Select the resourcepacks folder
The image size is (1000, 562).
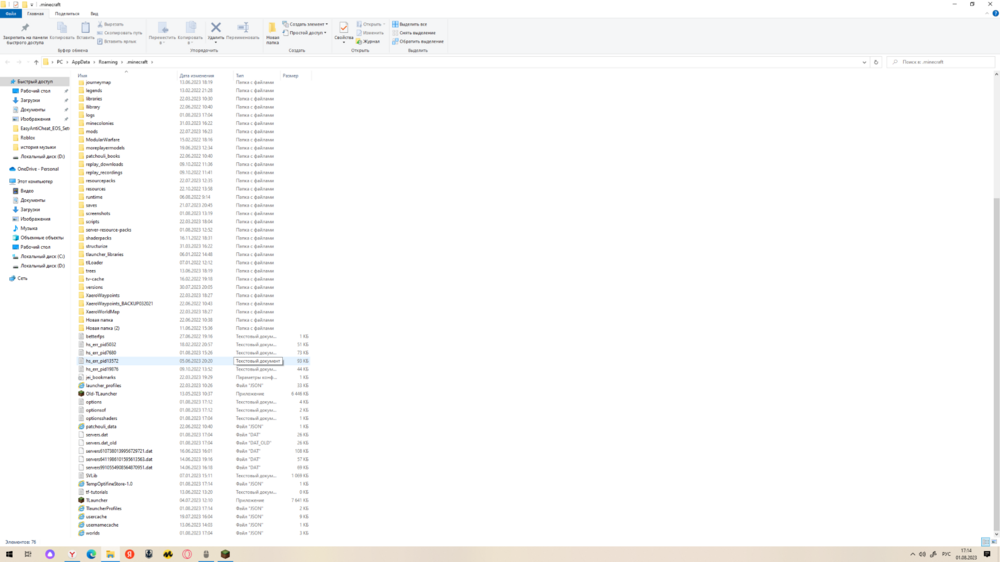101,181
